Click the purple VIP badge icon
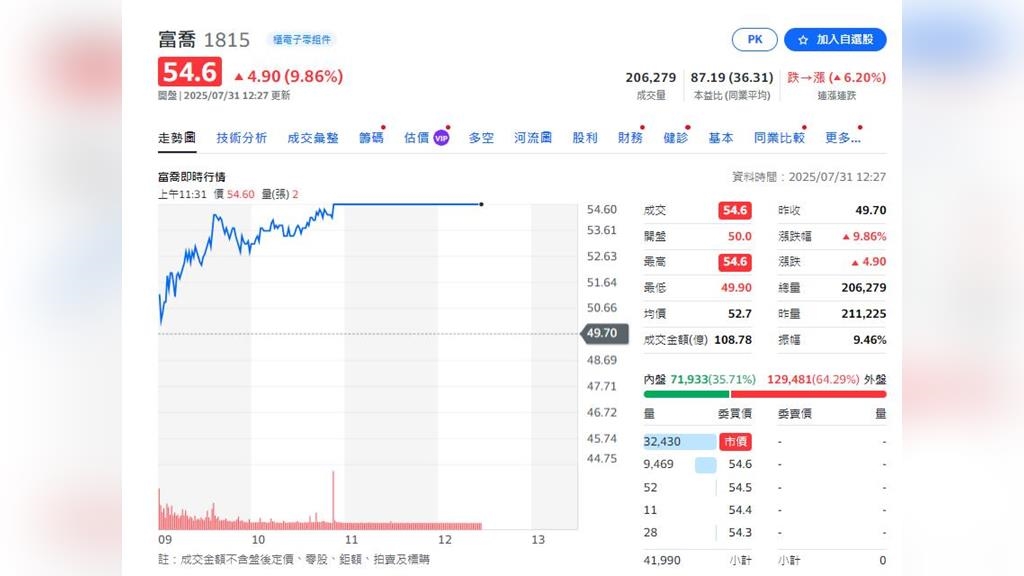The width and height of the screenshot is (1024, 576). 441,138
